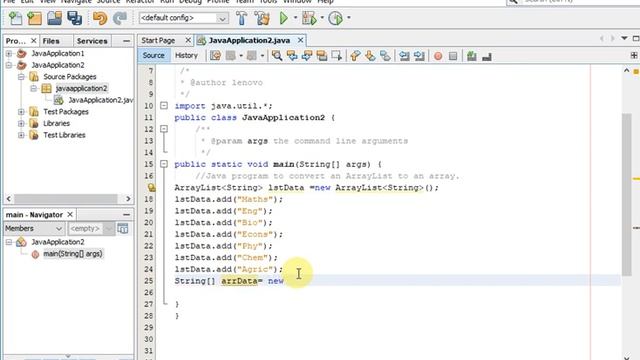Click the Debug Project icon
This screenshot has width=640, height=360.
coord(309,18)
